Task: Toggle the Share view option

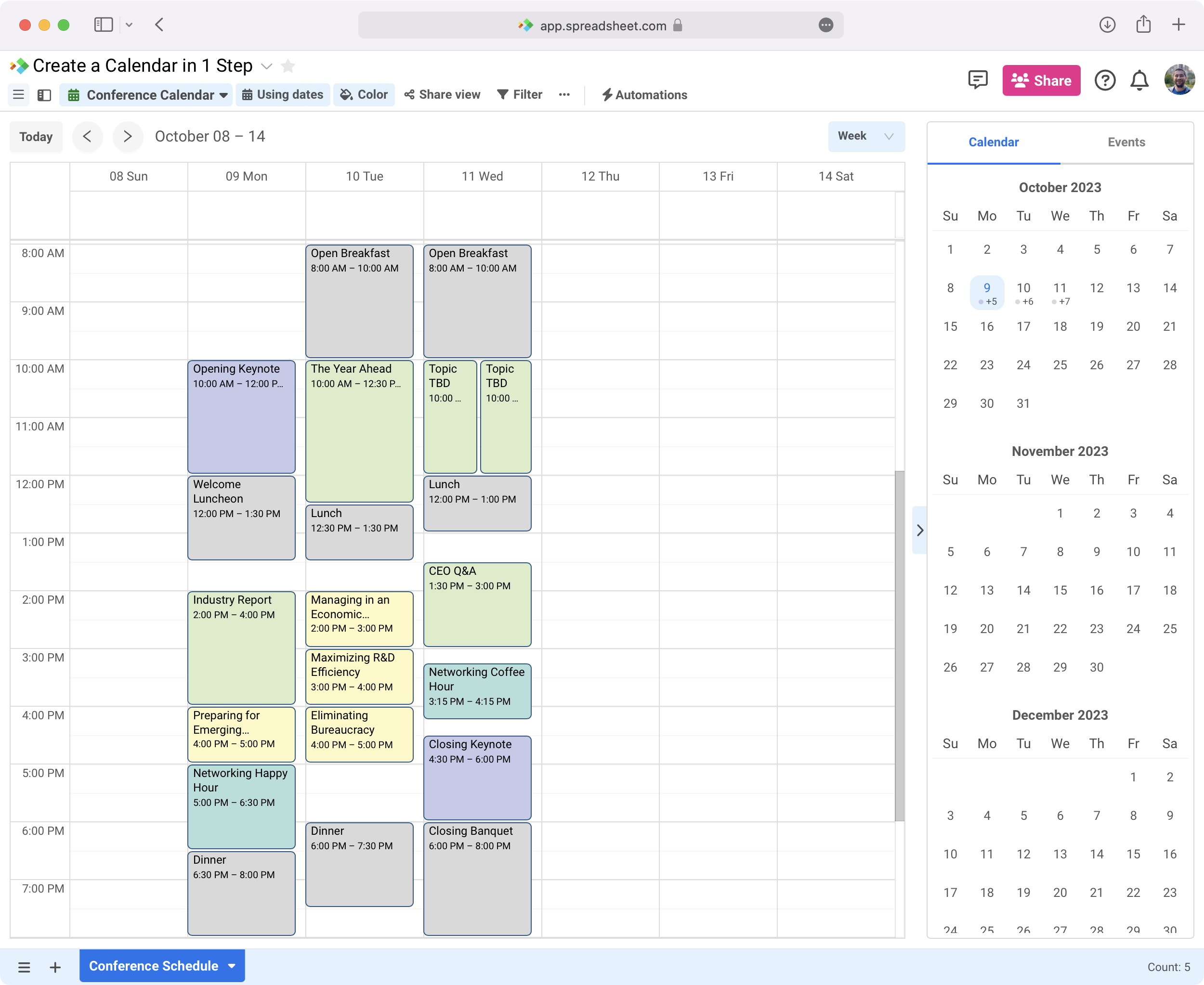Action: (x=443, y=95)
